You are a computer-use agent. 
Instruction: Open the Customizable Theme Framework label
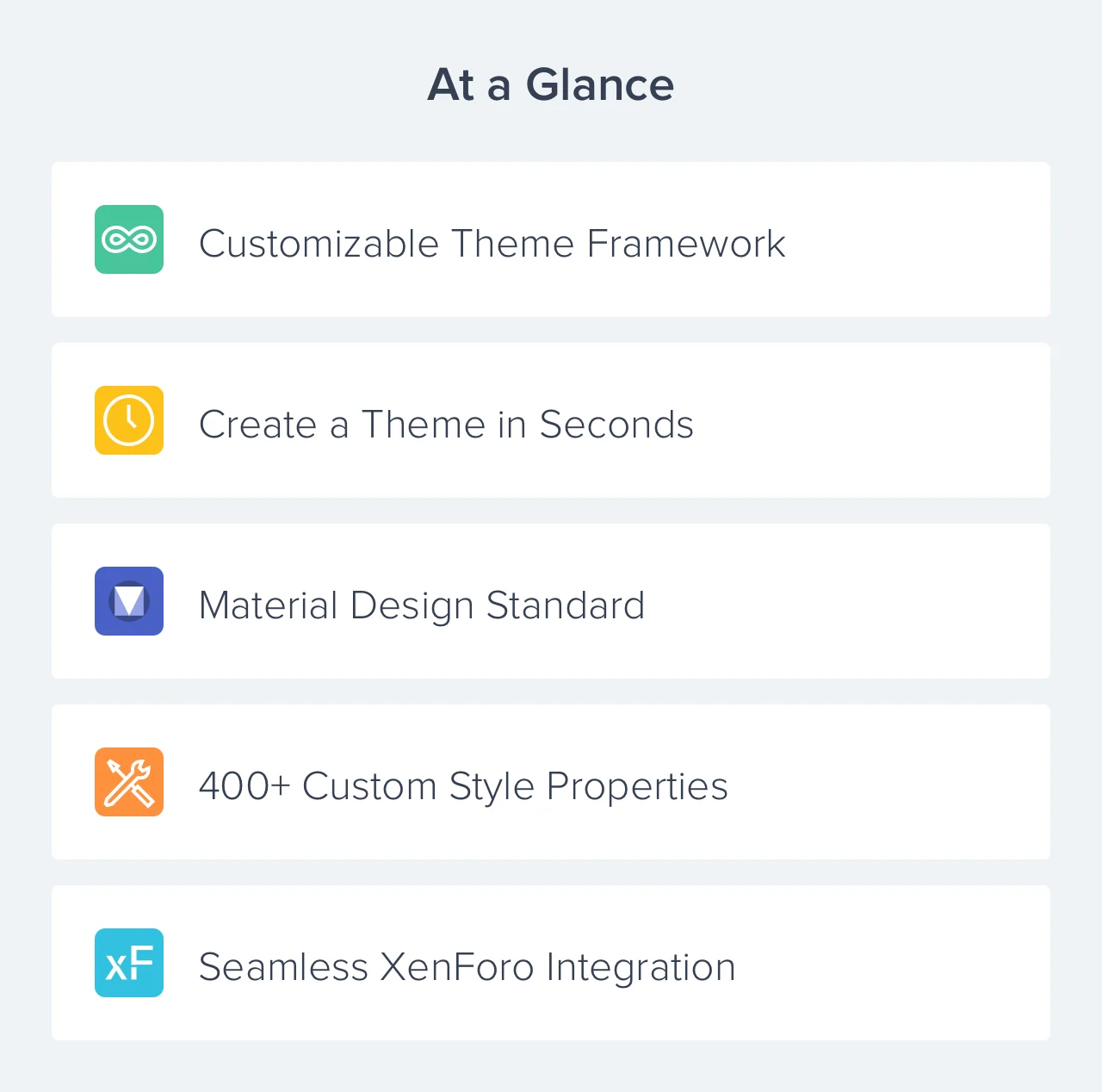tap(492, 244)
